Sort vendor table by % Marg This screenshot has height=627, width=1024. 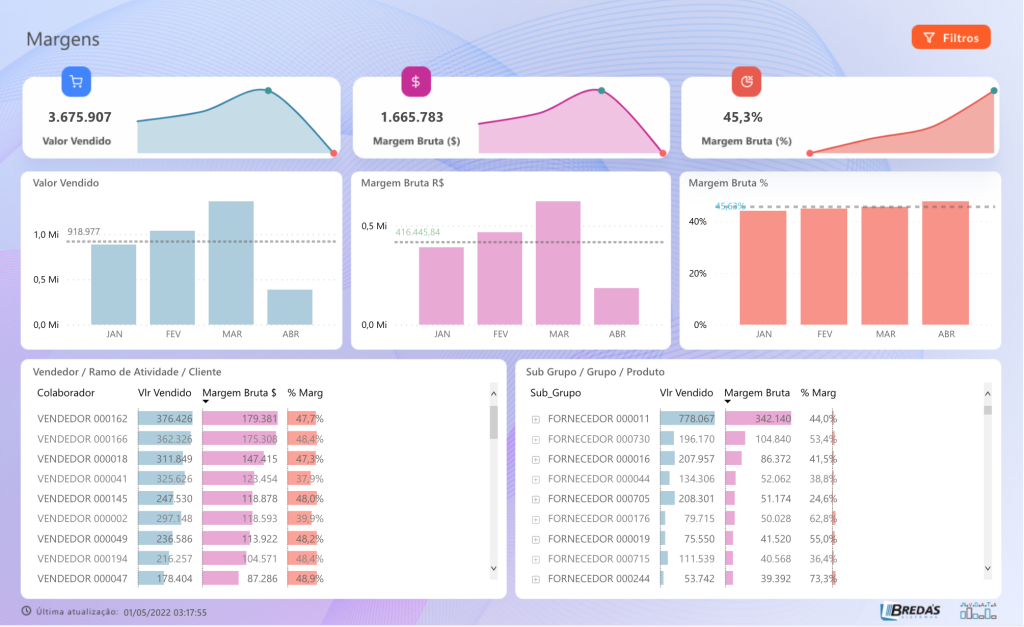click(305, 393)
